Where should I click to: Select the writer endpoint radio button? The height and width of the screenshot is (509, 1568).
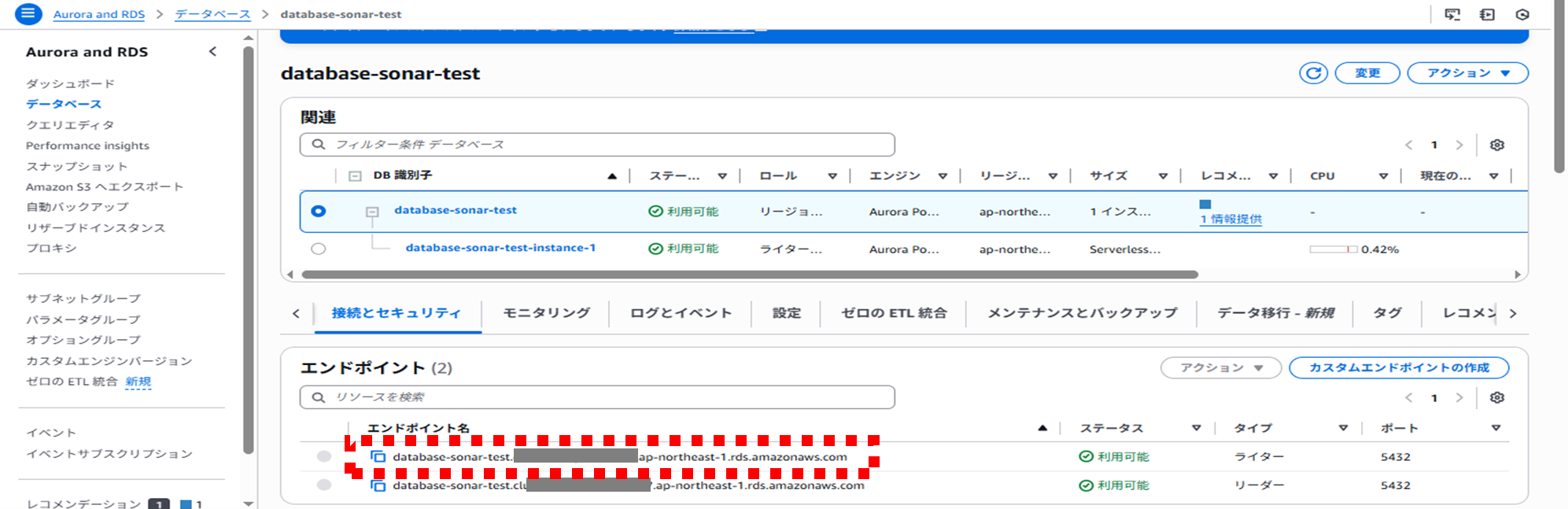tap(324, 456)
